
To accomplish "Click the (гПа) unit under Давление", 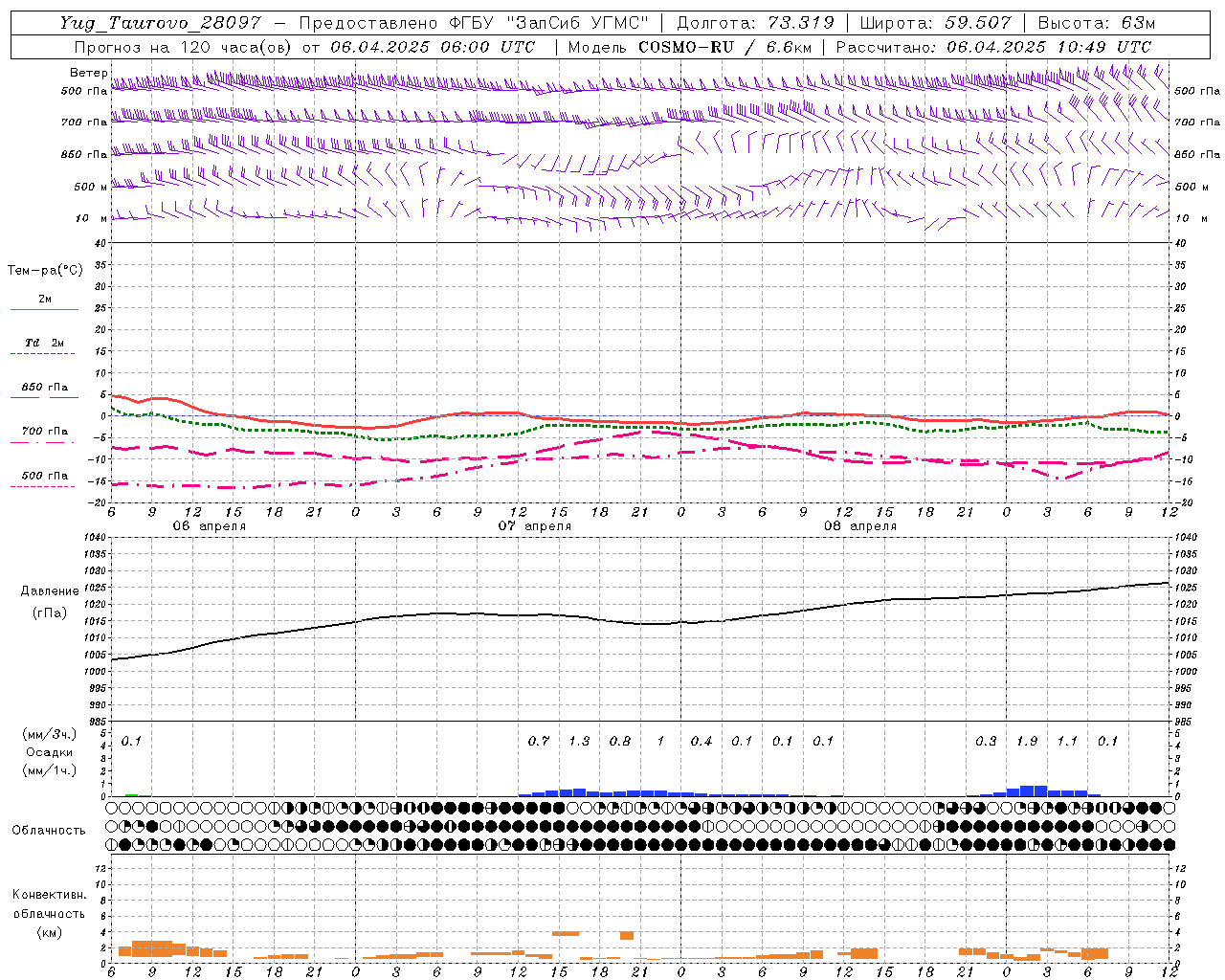I will tap(49, 612).
